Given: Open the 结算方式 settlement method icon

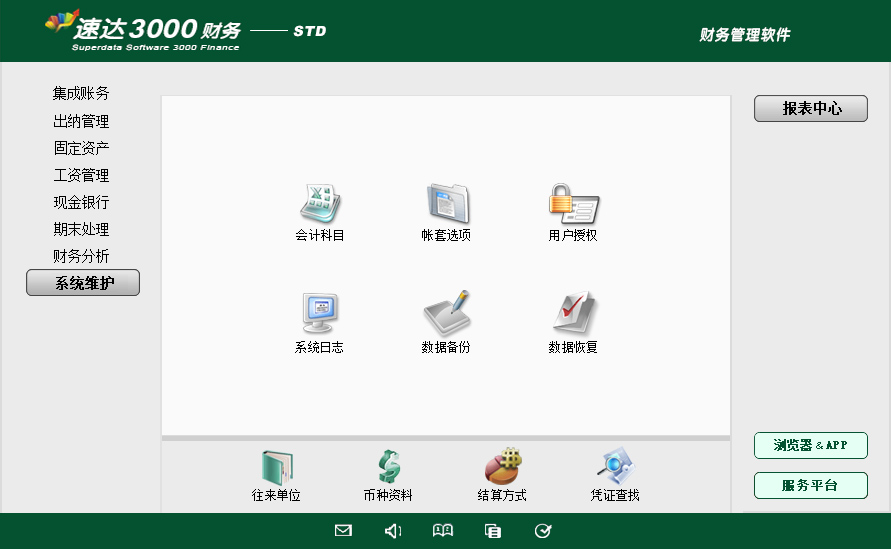Looking at the screenshot, I should 503,466.
